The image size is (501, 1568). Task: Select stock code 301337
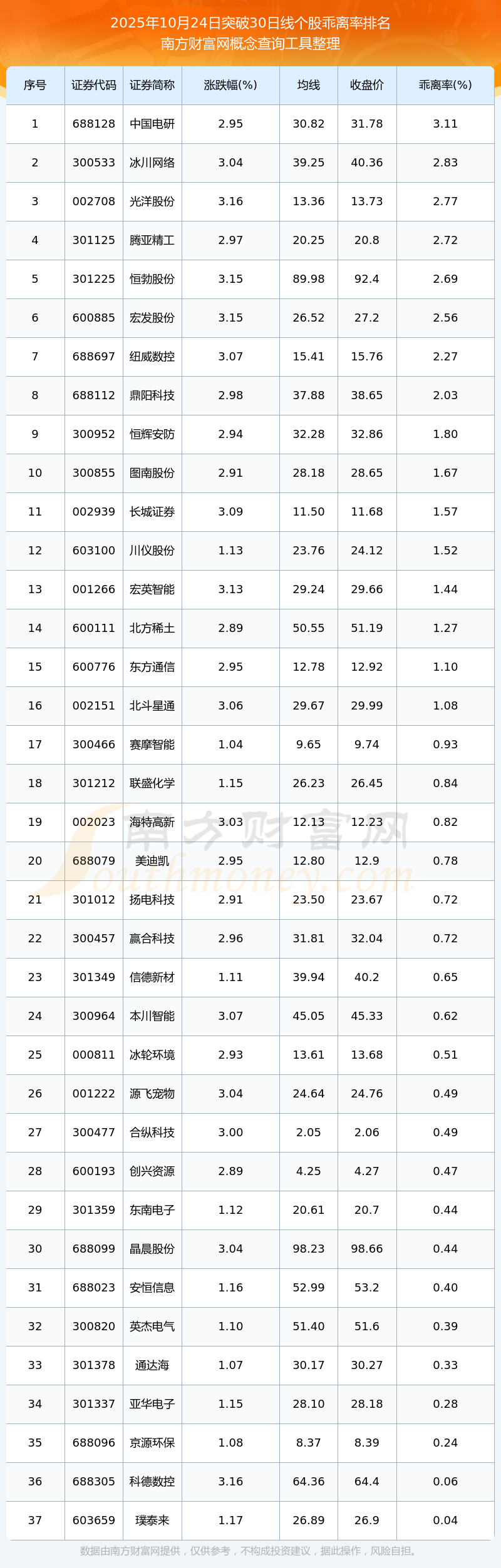click(x=94, y=1404)
